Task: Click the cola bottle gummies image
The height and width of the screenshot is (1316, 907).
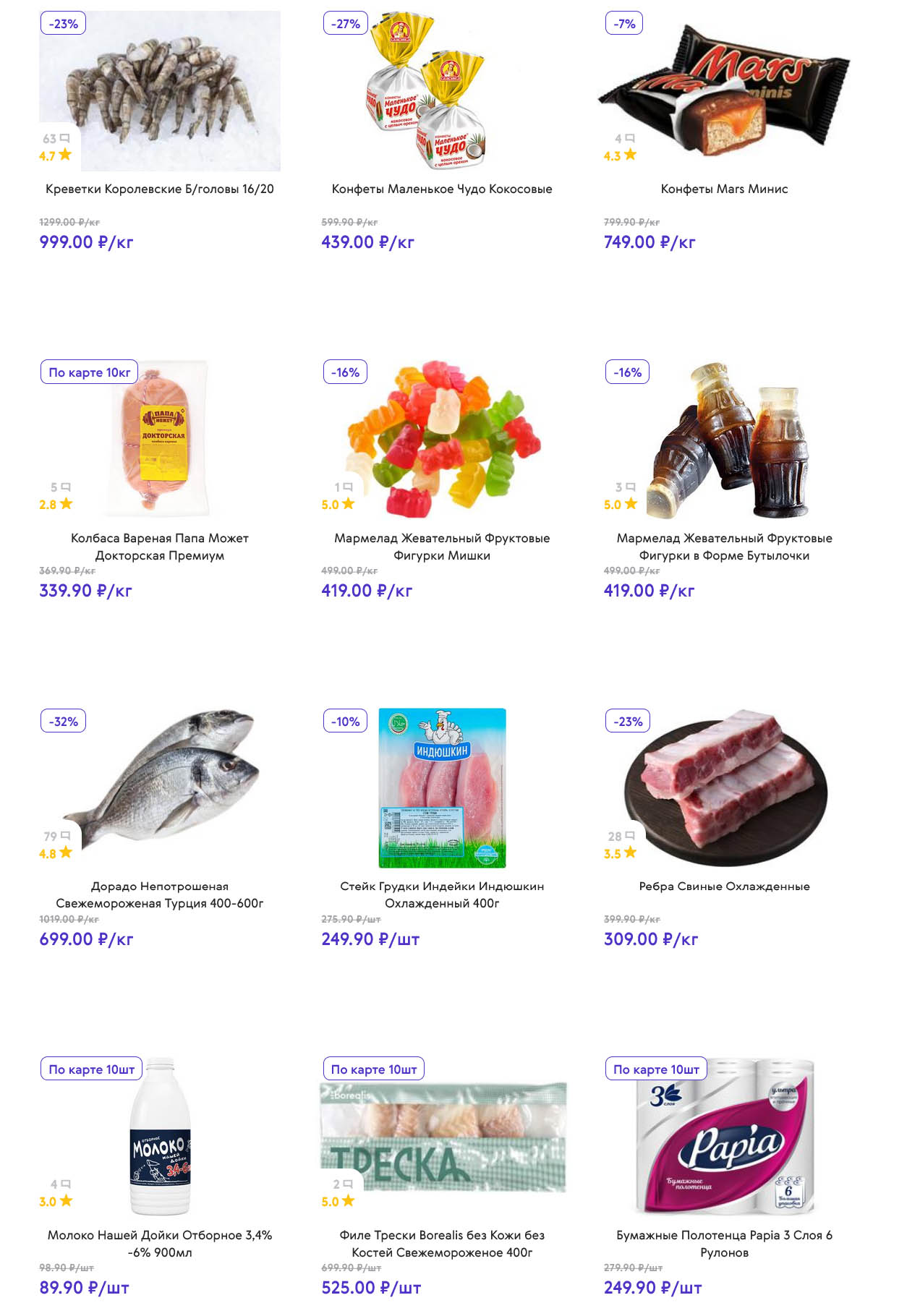Action: [725, 440]
